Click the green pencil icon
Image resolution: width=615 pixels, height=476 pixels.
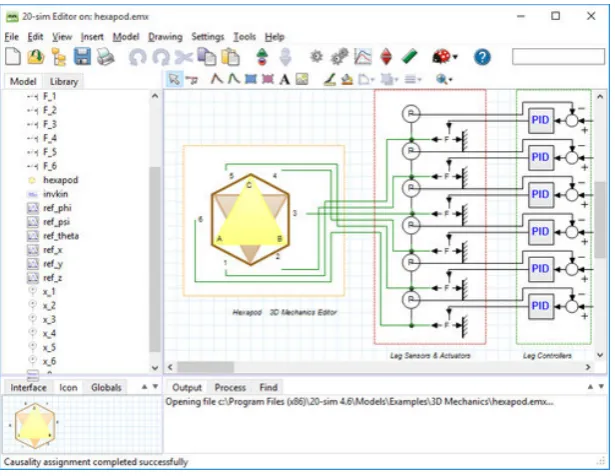click(x=409, y=57)
